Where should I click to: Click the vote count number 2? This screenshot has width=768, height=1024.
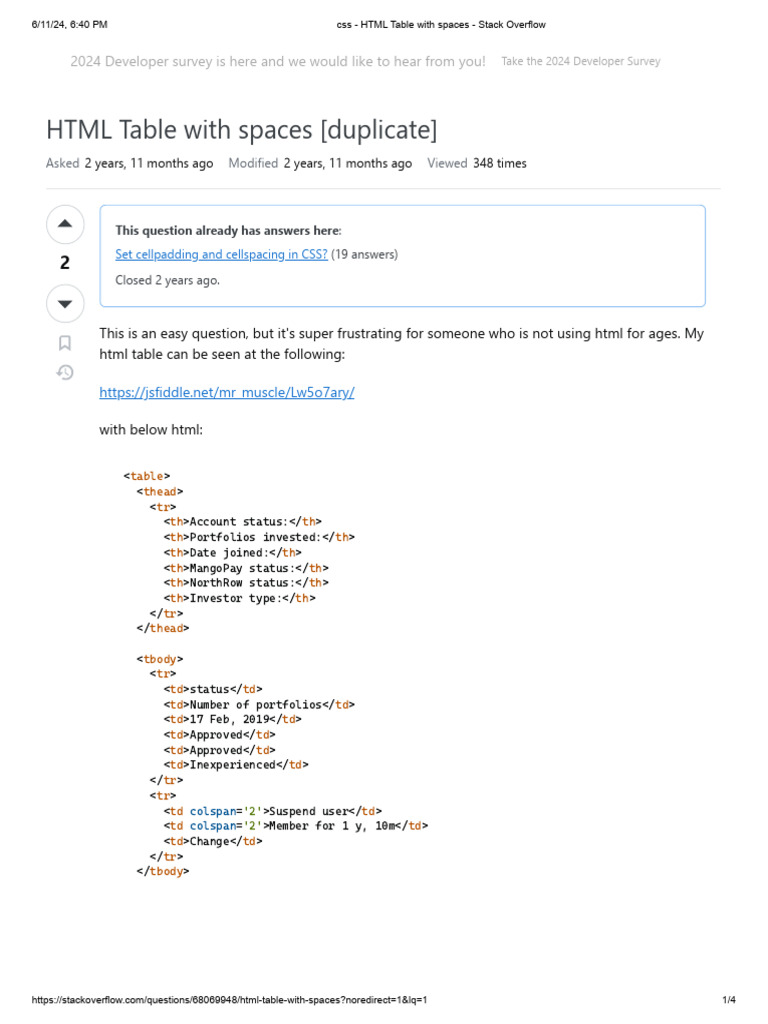point(65,263)
